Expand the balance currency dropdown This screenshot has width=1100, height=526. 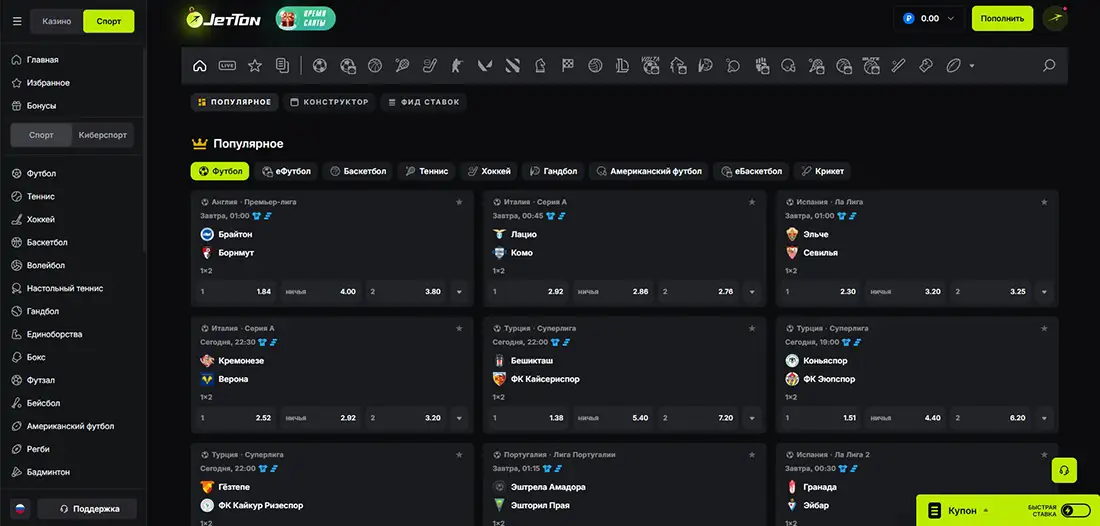(x=950, y=18)
